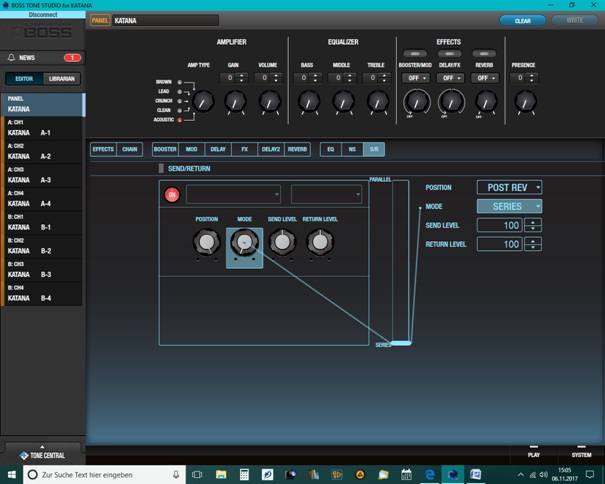Click the PRESENCE knob
This screenshot has height=484, width=605.
click(525, 102)
